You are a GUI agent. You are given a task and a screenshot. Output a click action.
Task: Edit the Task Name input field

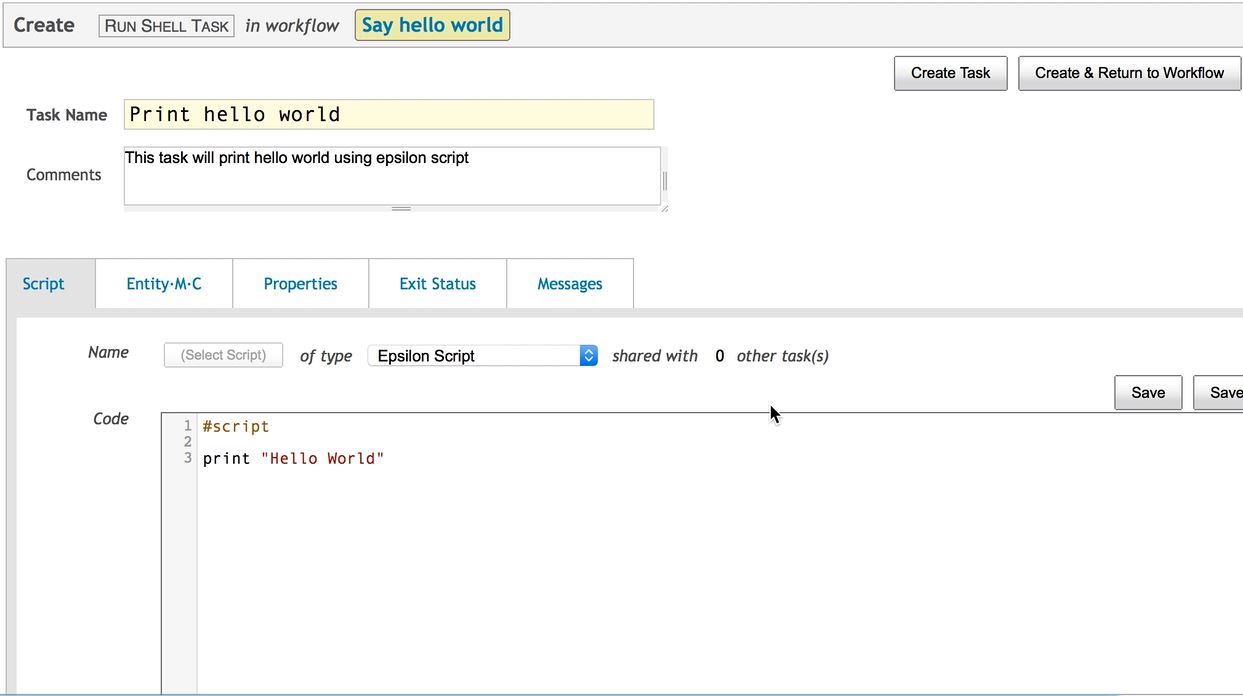[x=389, y=114]
